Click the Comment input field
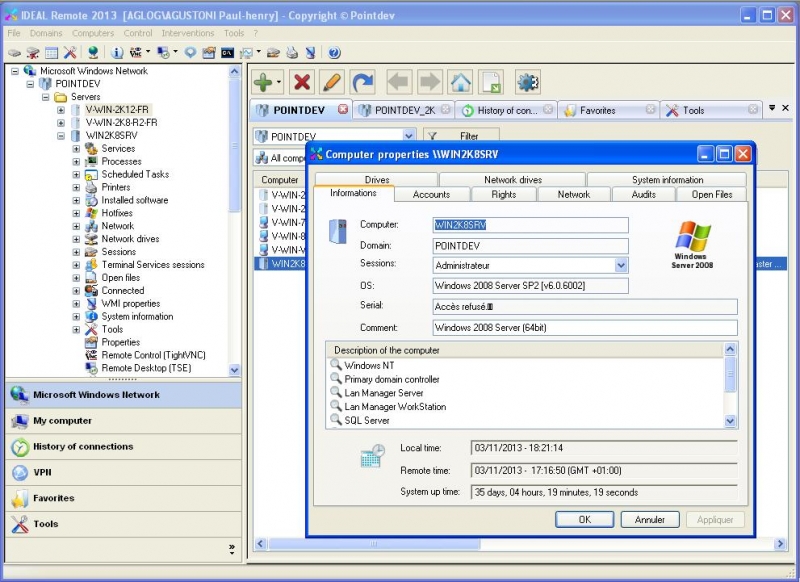800x582 pixels. 585,327
